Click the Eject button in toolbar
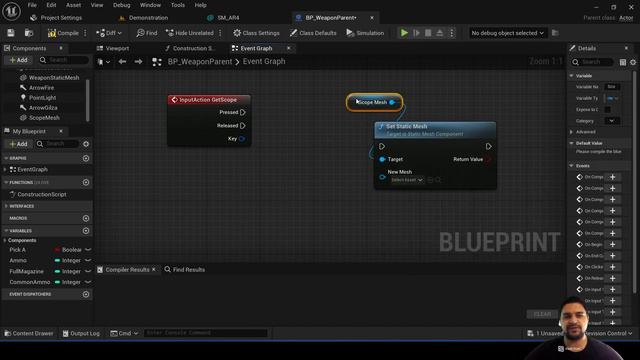640x360 pixels. point(440,33)
